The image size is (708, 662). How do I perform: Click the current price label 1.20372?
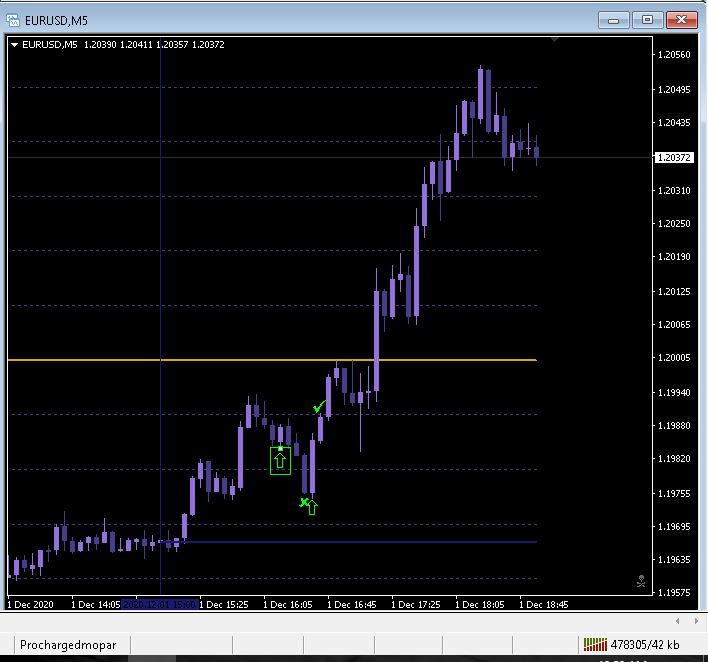pyautogui.click(x=674, y=158)
